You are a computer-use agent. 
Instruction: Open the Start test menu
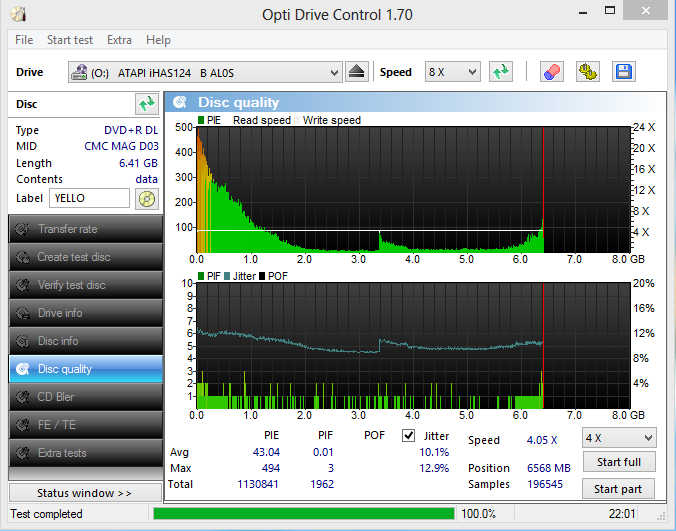click(x=70, y=40)
